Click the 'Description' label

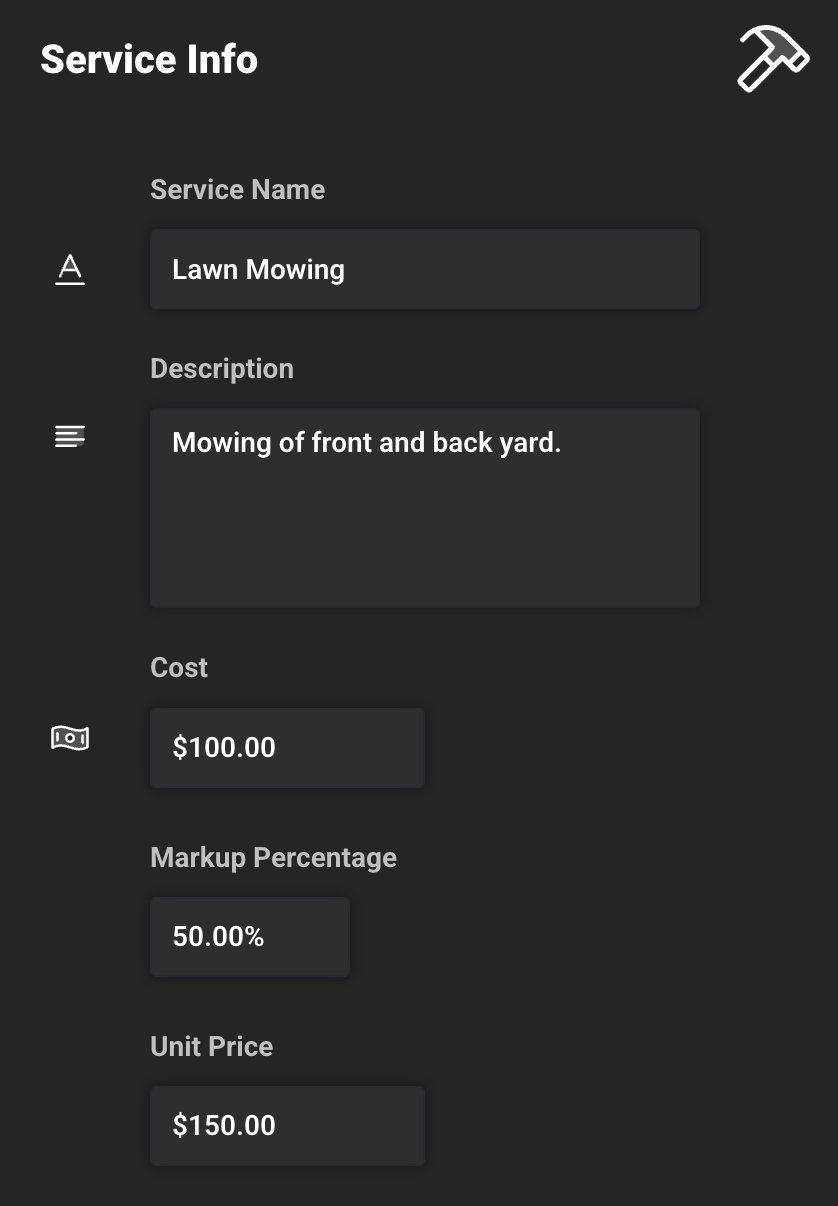pos(221,368)
